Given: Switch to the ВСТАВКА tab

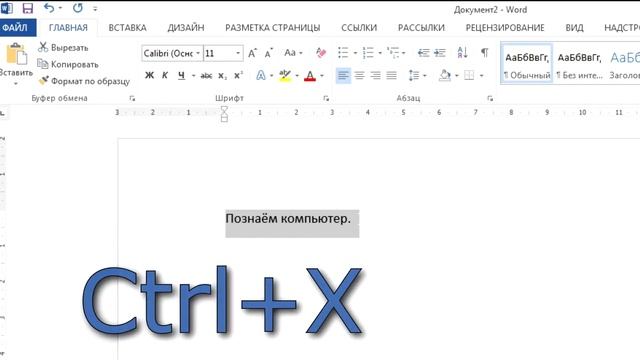Looking at the screenshot, I should tap(127, 28).
